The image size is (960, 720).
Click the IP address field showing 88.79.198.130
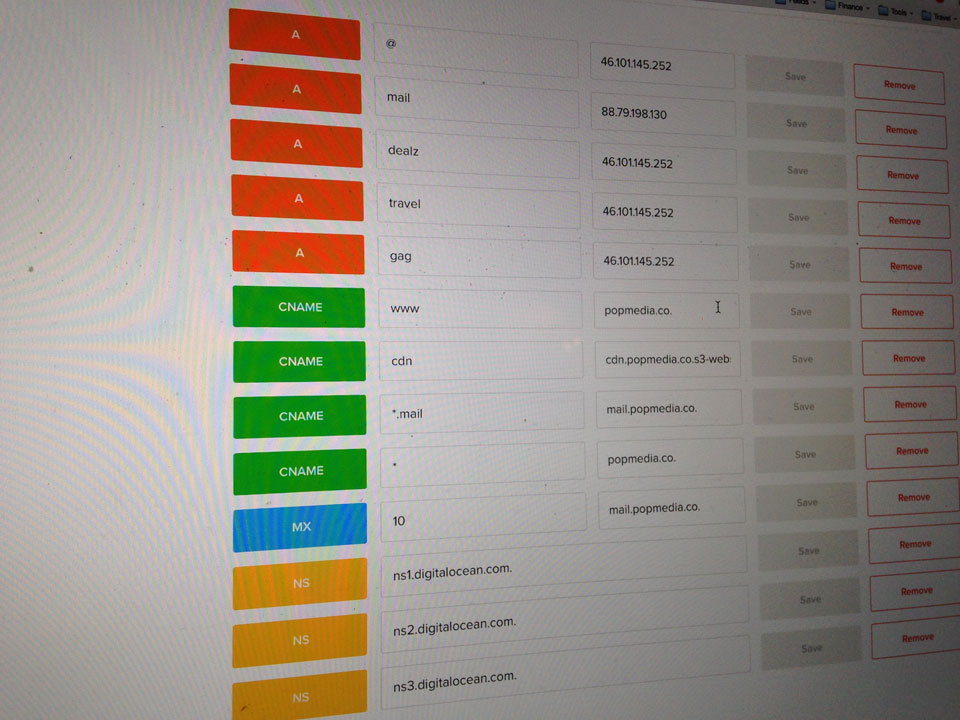pyautogui.click(x=662, y=114)
